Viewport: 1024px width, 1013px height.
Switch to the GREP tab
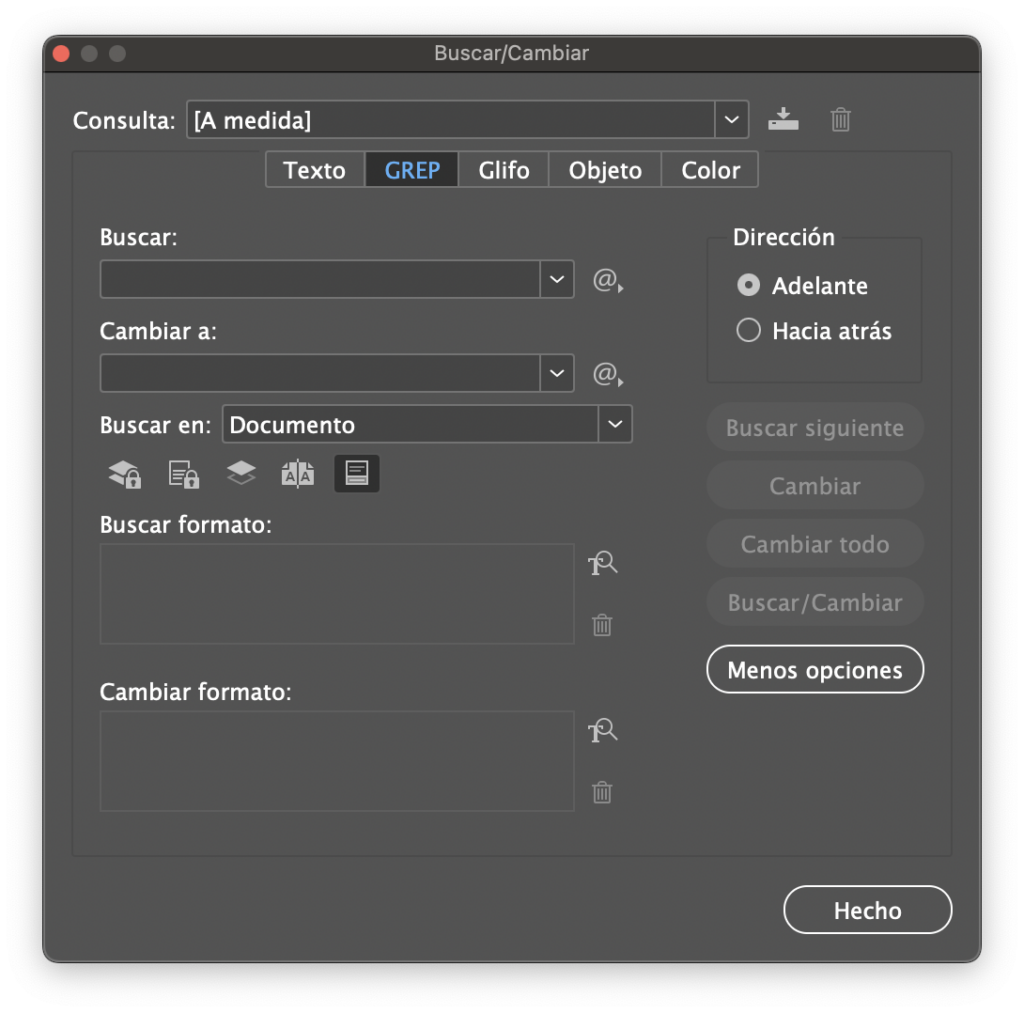pos(412,170)
